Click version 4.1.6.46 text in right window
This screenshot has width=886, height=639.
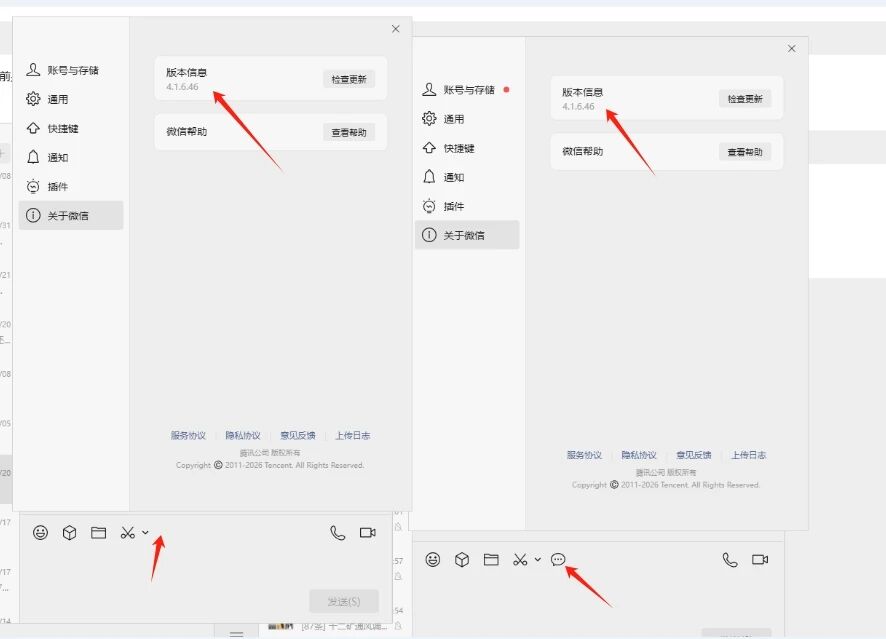(579, 106)
